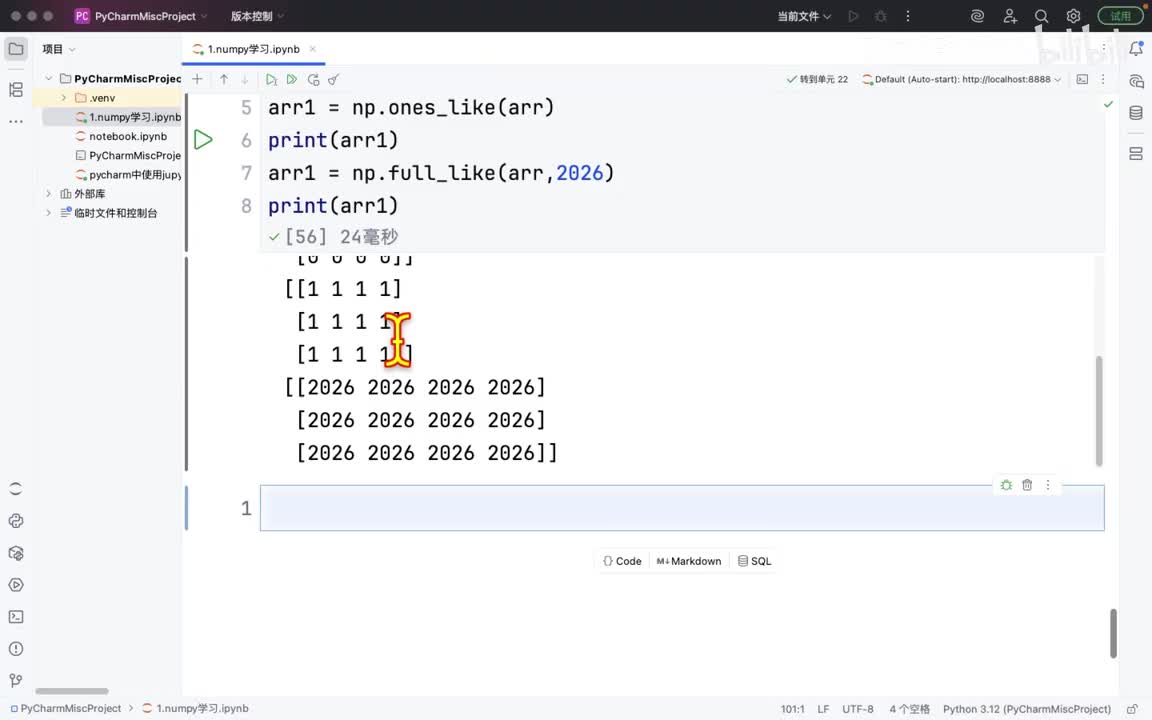Open PyCharmMiscProject project dropdown
The height and width of the screenshot is (720, 1152).
pos(142,16)
